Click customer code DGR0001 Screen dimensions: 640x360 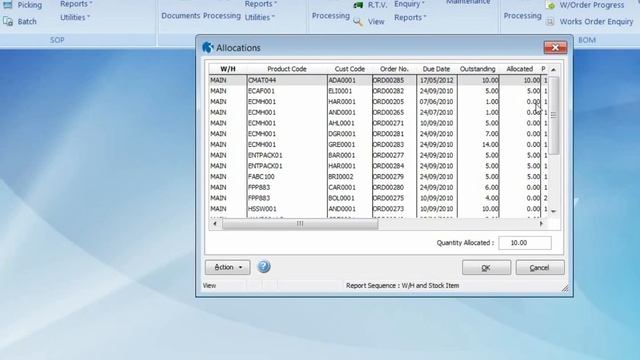(349, 134)
